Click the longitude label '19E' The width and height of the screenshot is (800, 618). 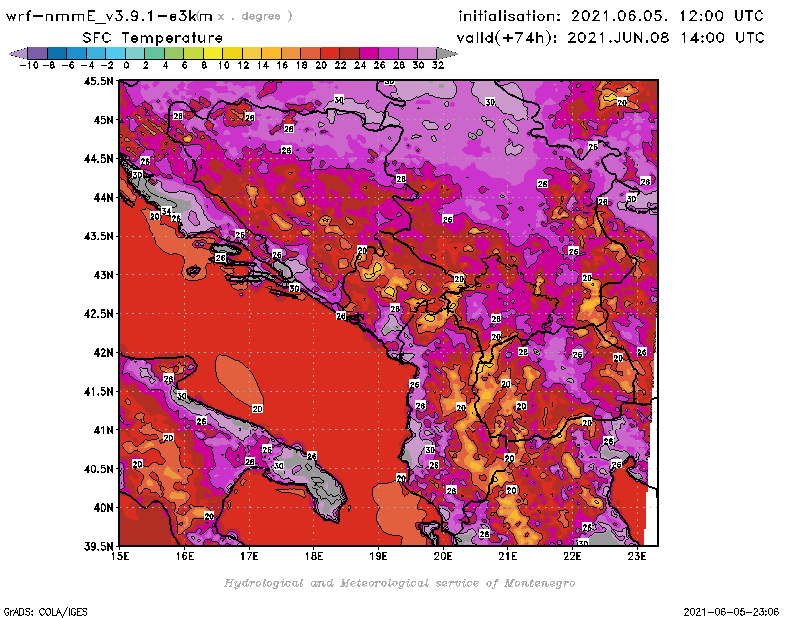pos(379,556)
